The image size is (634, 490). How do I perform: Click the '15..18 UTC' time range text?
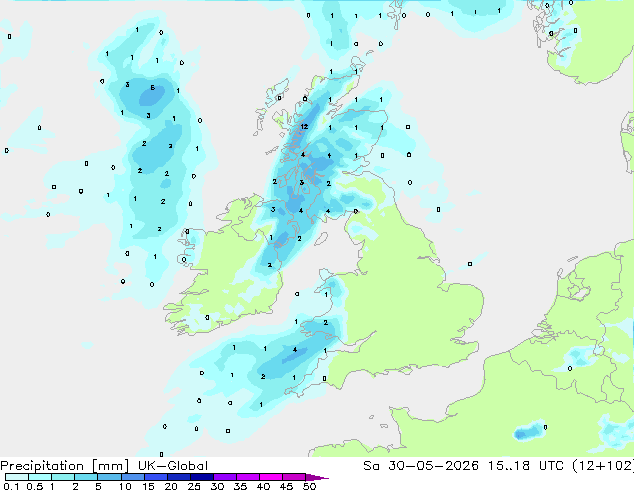pyautogui.click(x=526, y=466)
